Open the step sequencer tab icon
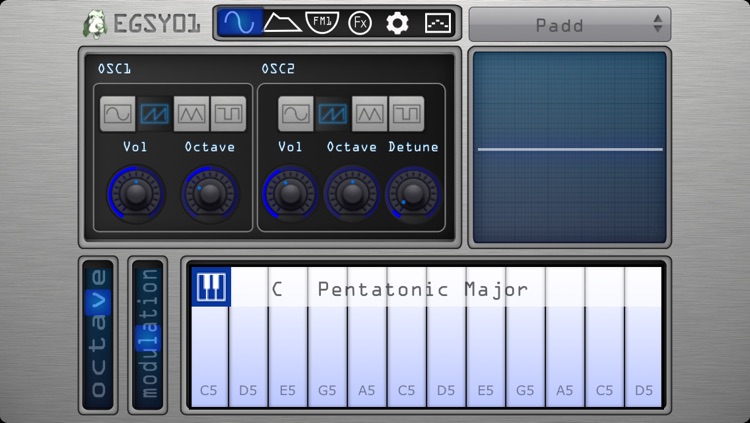The image size is (750, 423). coord(438,22)
